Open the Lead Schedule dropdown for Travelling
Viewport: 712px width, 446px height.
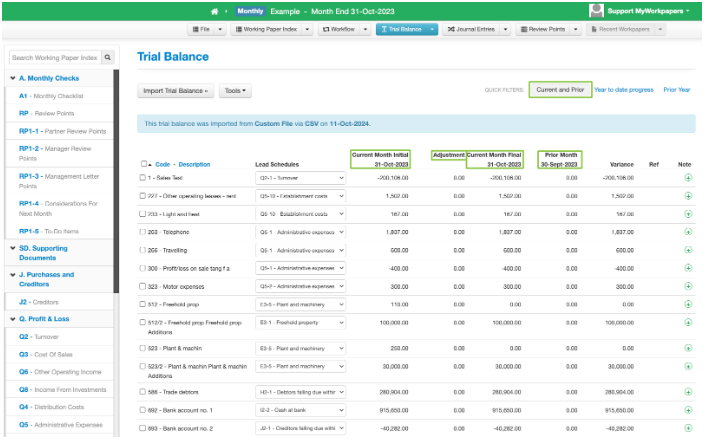300,249
